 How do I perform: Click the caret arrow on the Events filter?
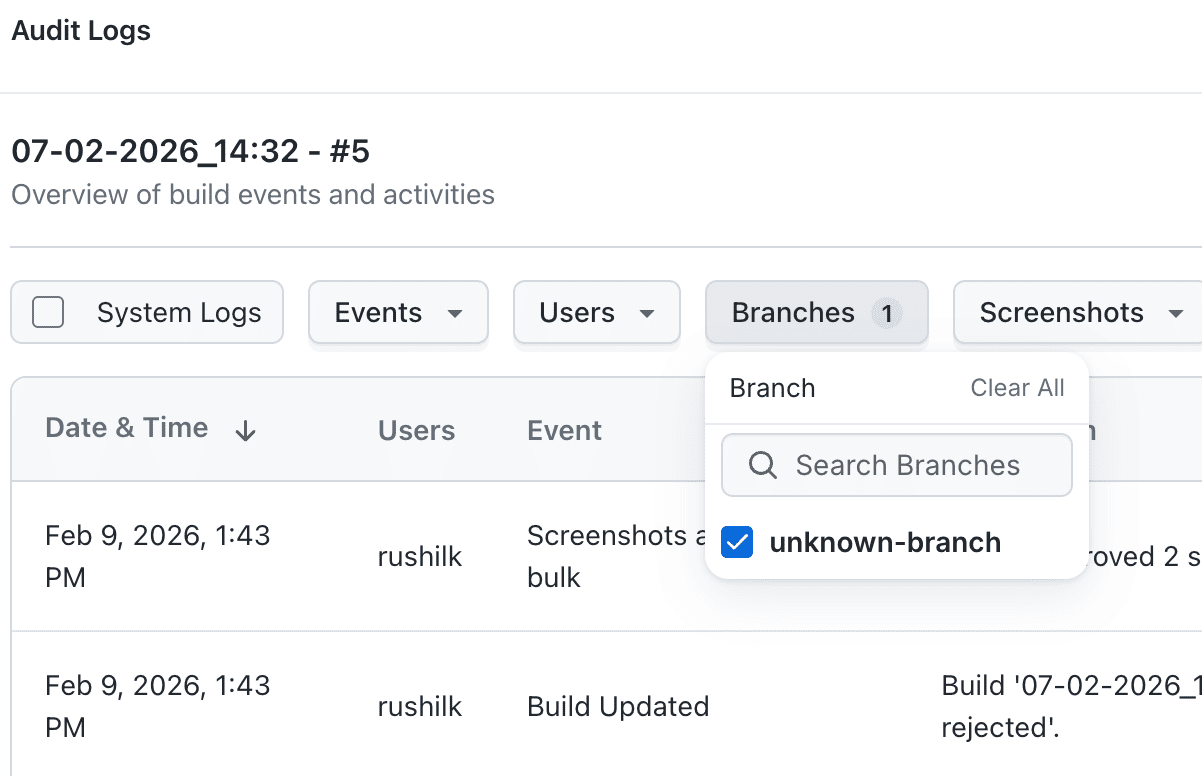coord(455,314)
